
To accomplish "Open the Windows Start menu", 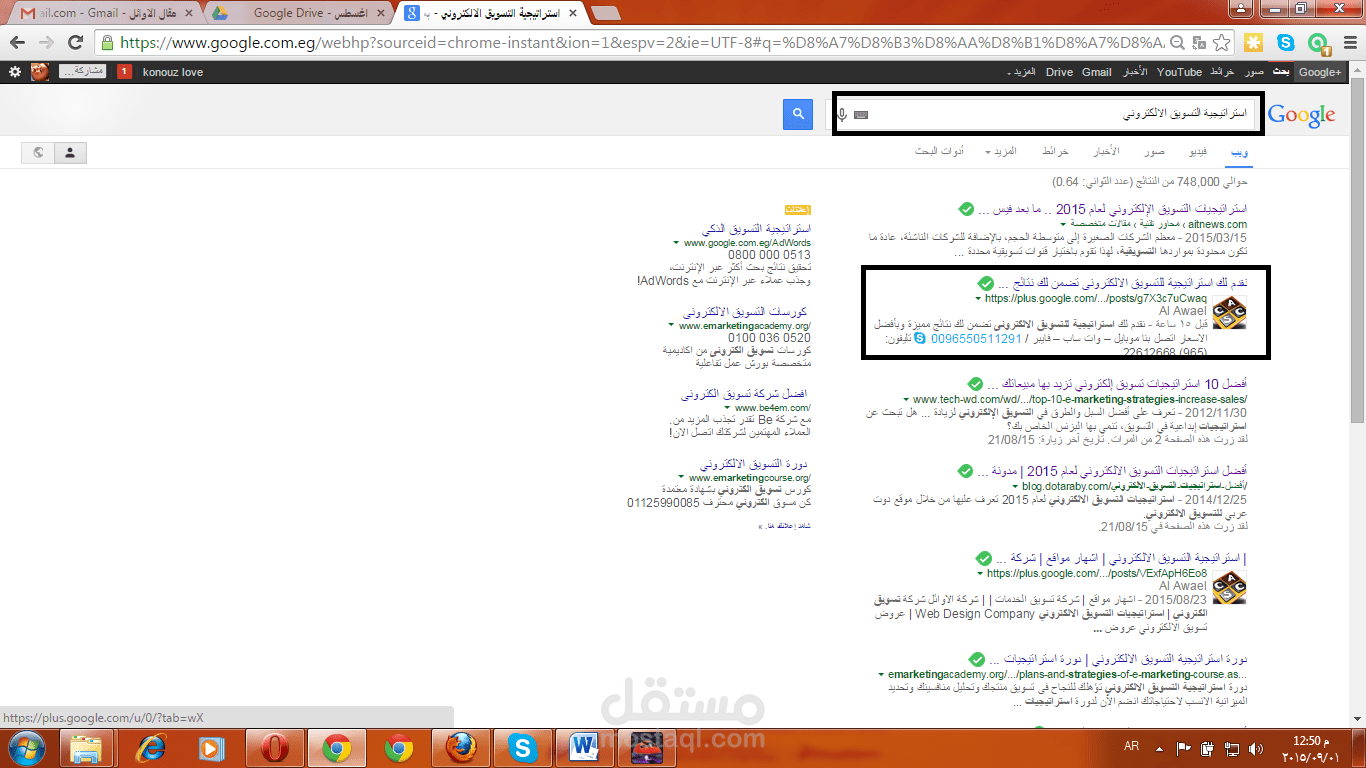I will point(27,748).
